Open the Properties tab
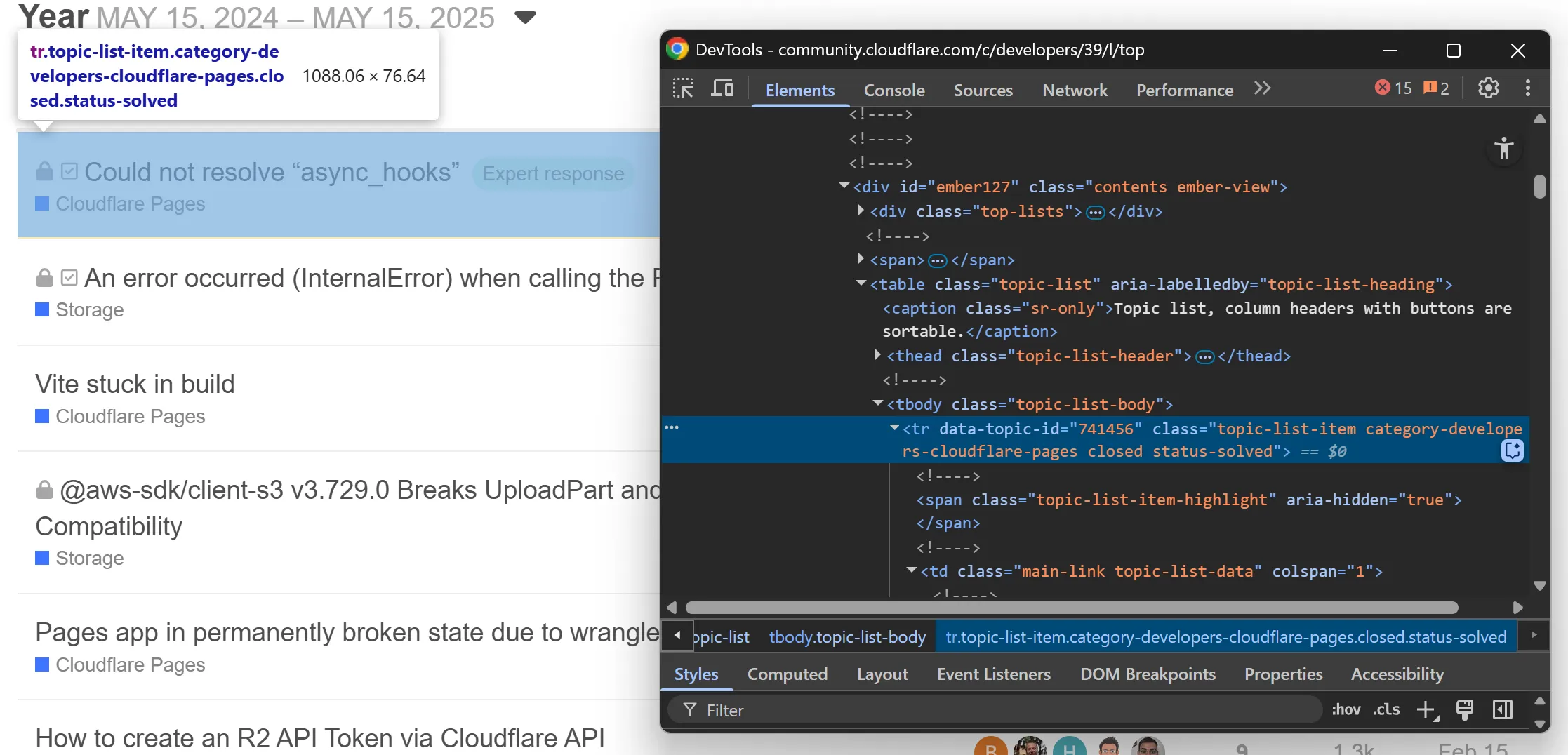1568x755 pixels. tap(1283, 674)
